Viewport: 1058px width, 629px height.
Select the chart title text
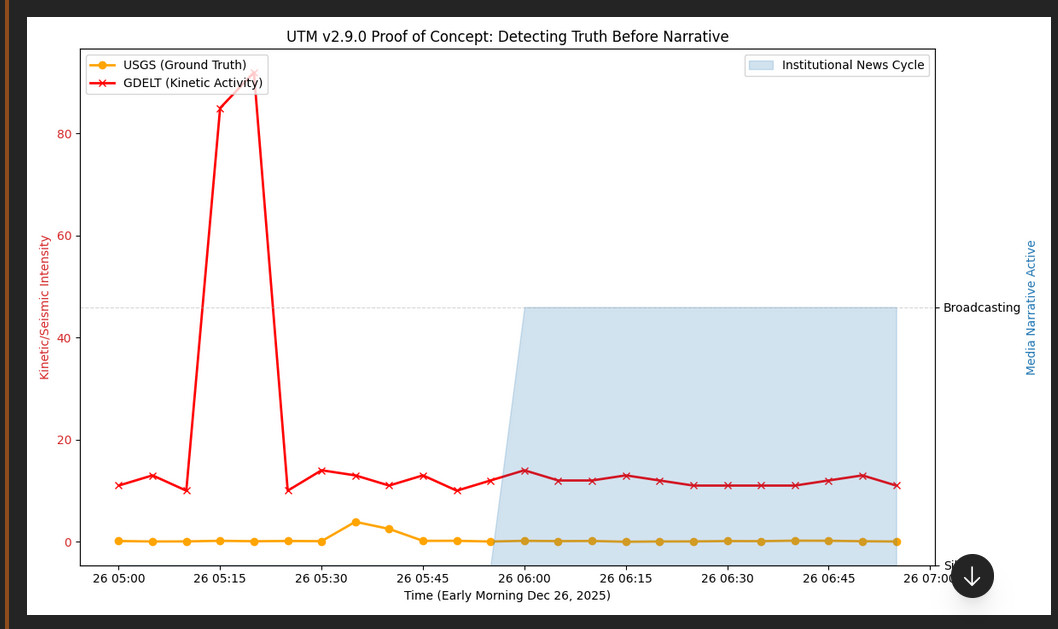click(507, 37)
